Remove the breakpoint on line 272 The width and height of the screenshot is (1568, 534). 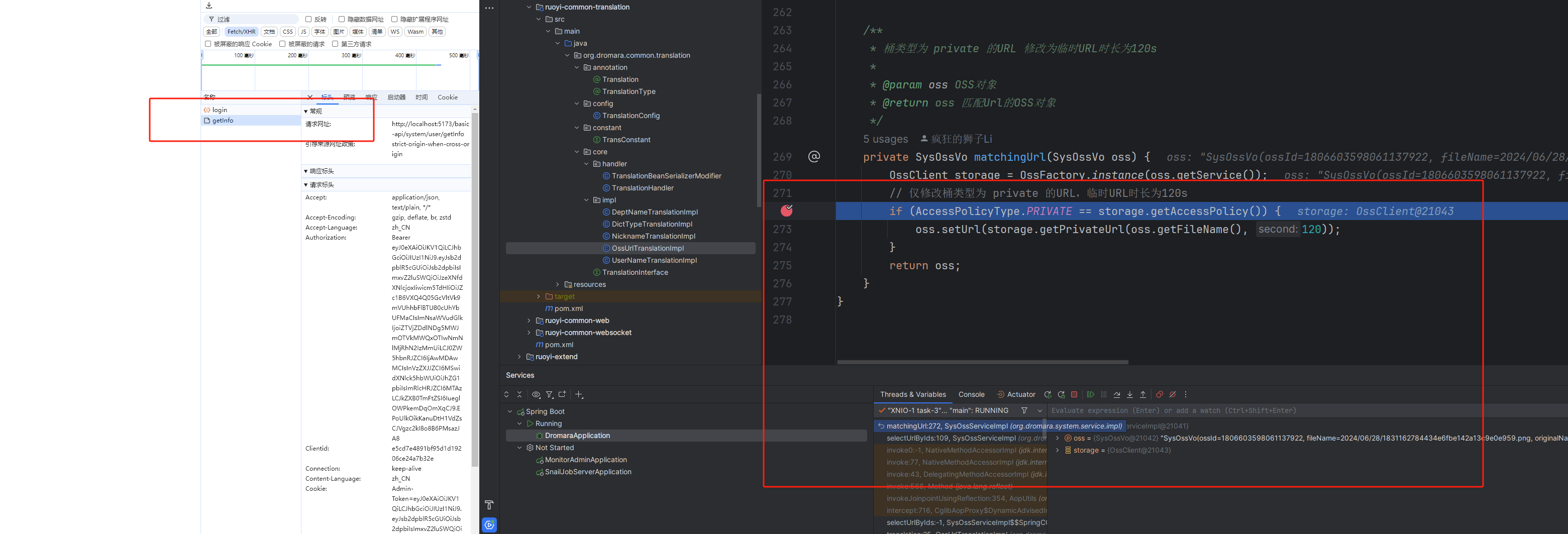[x=786, y=211]
